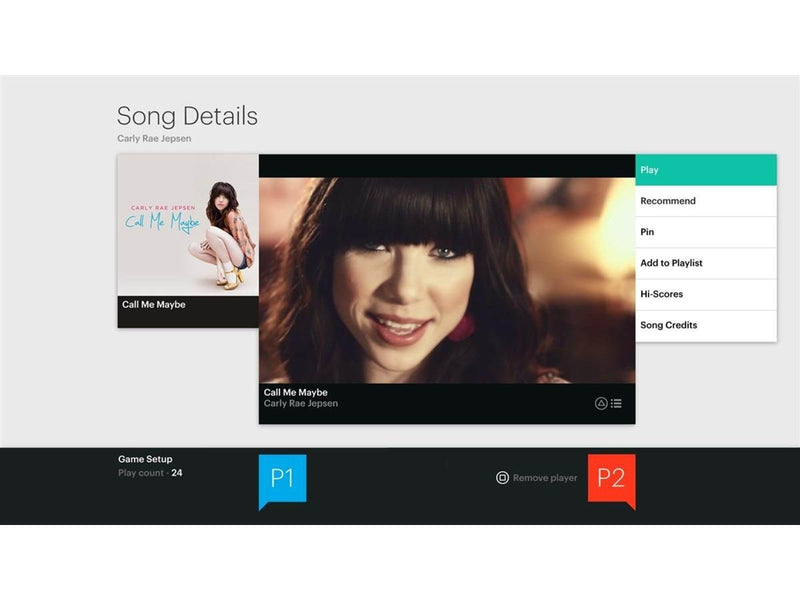Click the Call Me Maybe title under video
Screen dimensions: 800x600
point(295,392)
